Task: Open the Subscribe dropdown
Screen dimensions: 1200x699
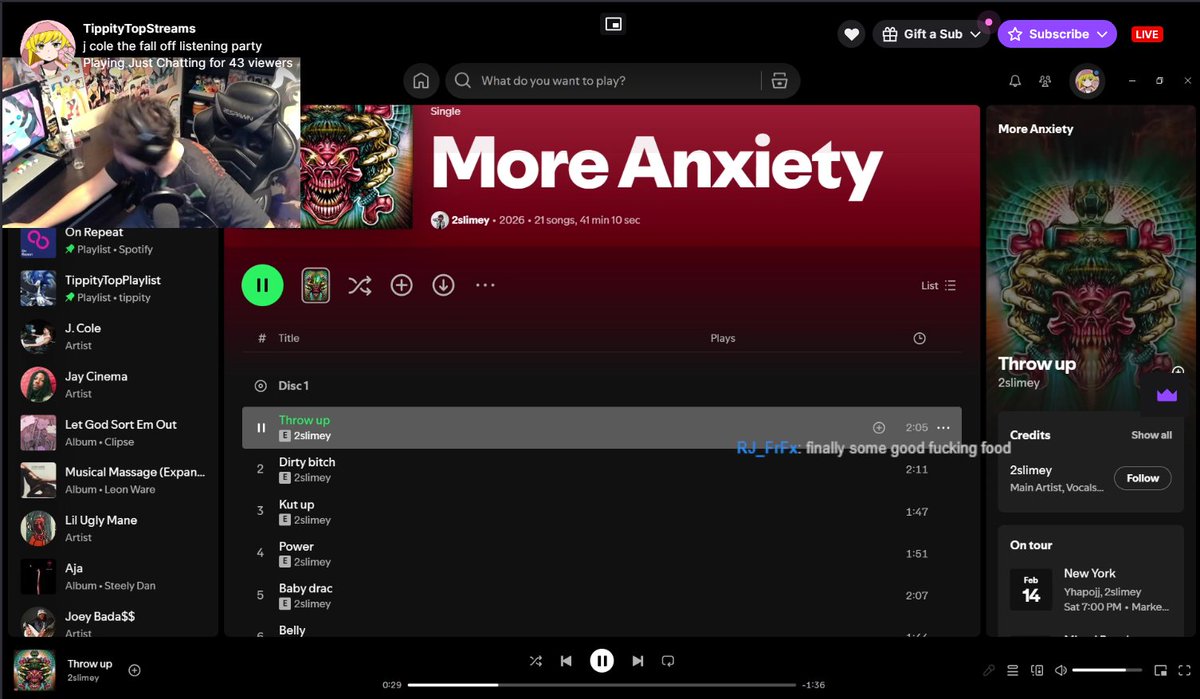Action: pyautogui.click(x=1057, y=34)
